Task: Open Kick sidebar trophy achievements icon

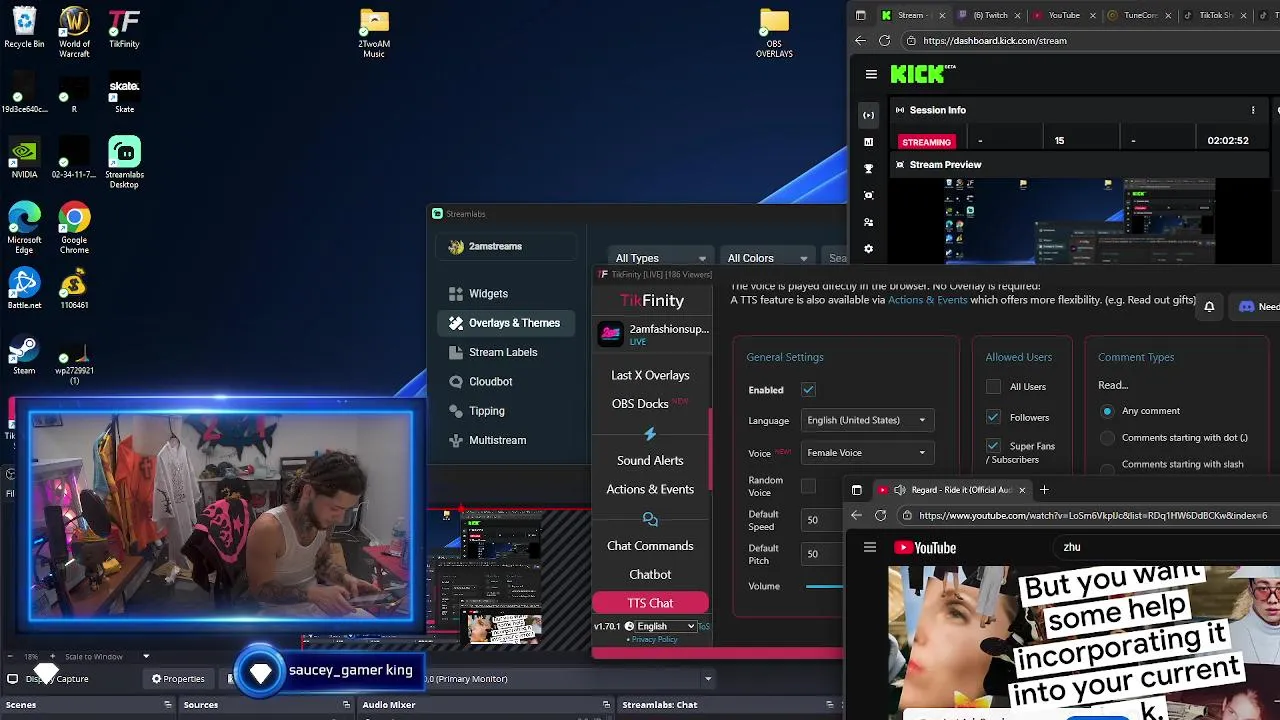Action: click(x=868, y=168)
